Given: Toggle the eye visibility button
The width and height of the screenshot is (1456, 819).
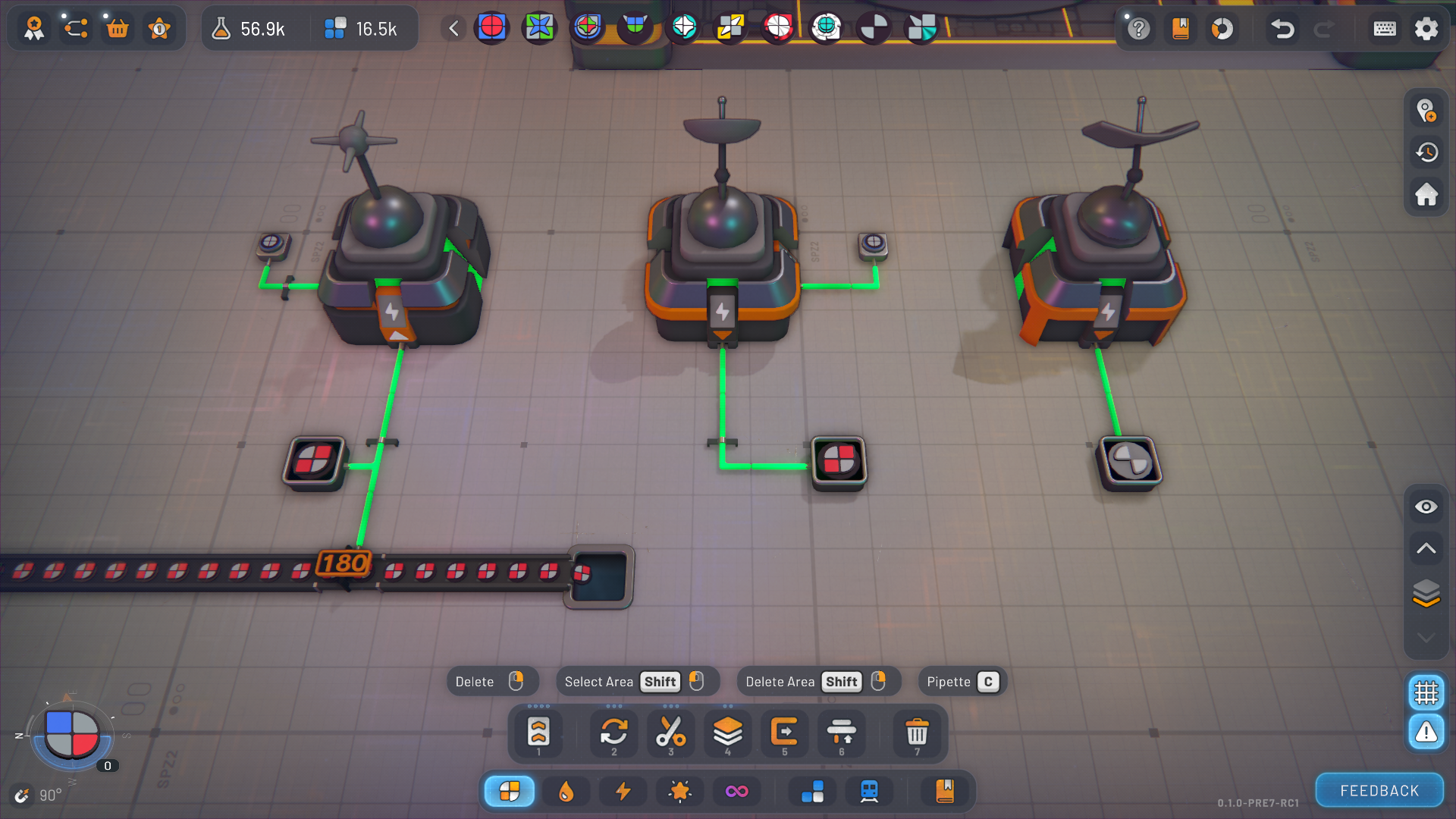Looking at the screenshot, I should [1426, 507].
